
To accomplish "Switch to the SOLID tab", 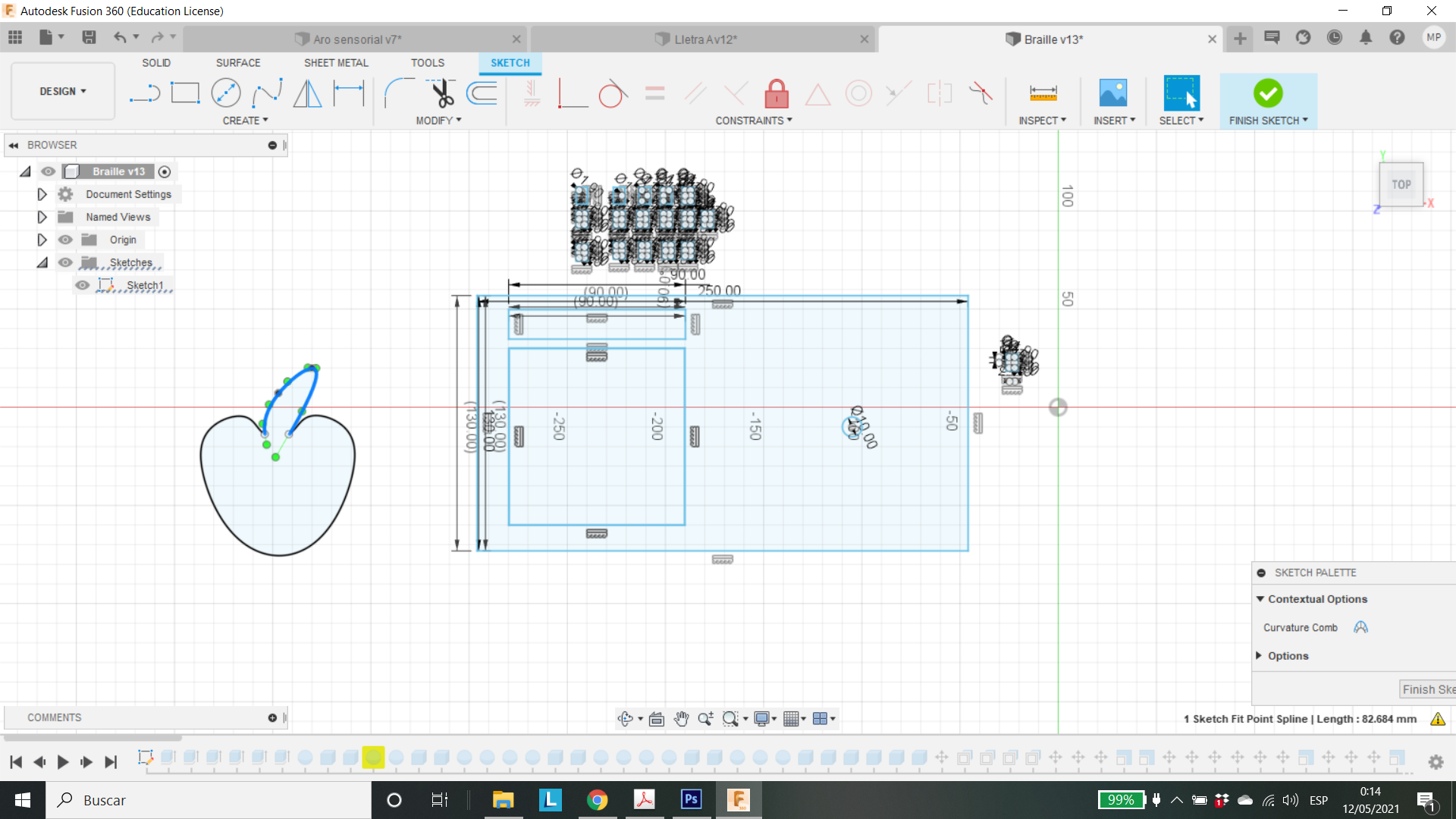I will click(156, 63).
